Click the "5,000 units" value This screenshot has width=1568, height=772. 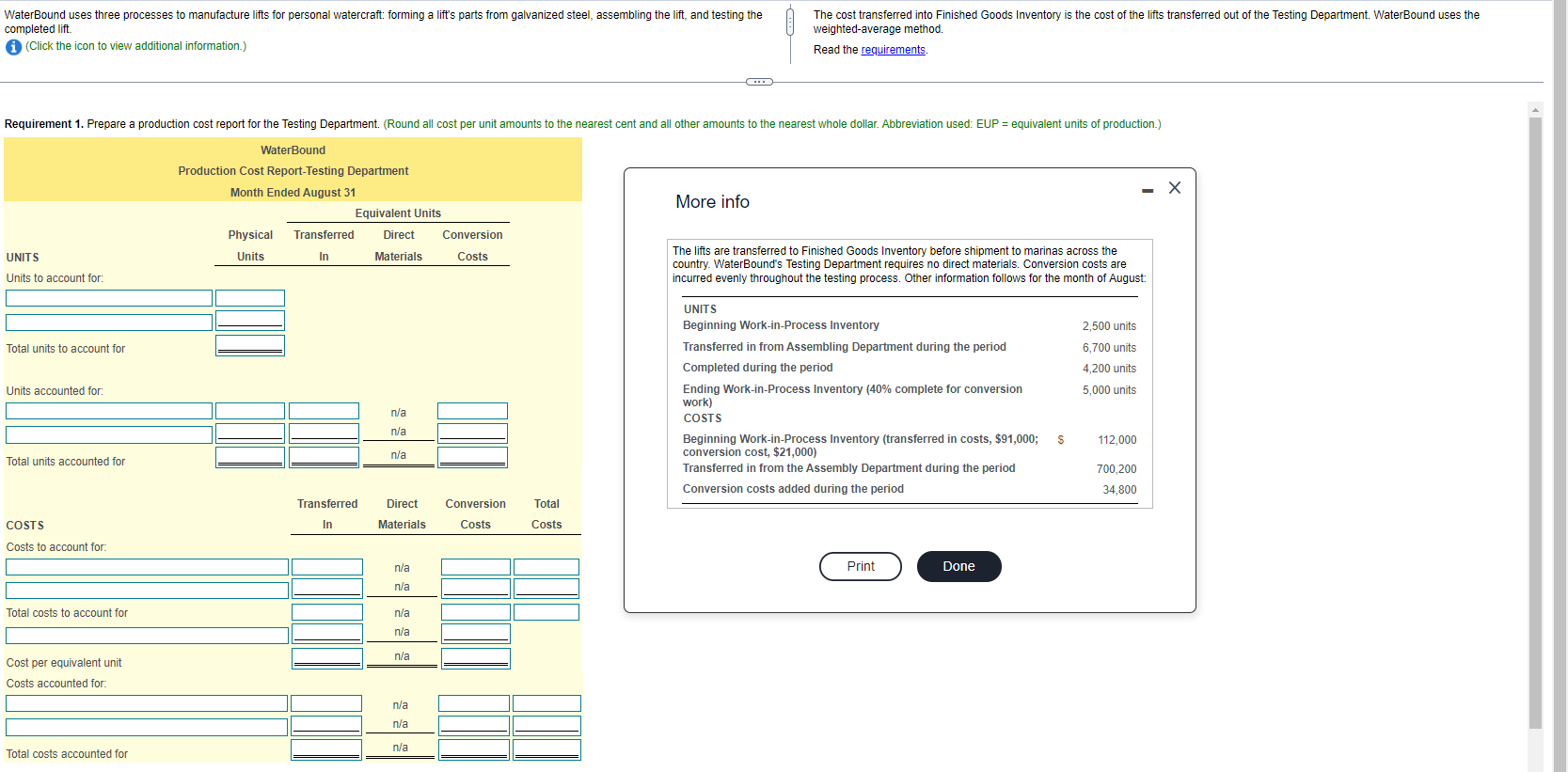click(x=1109, y=390)
